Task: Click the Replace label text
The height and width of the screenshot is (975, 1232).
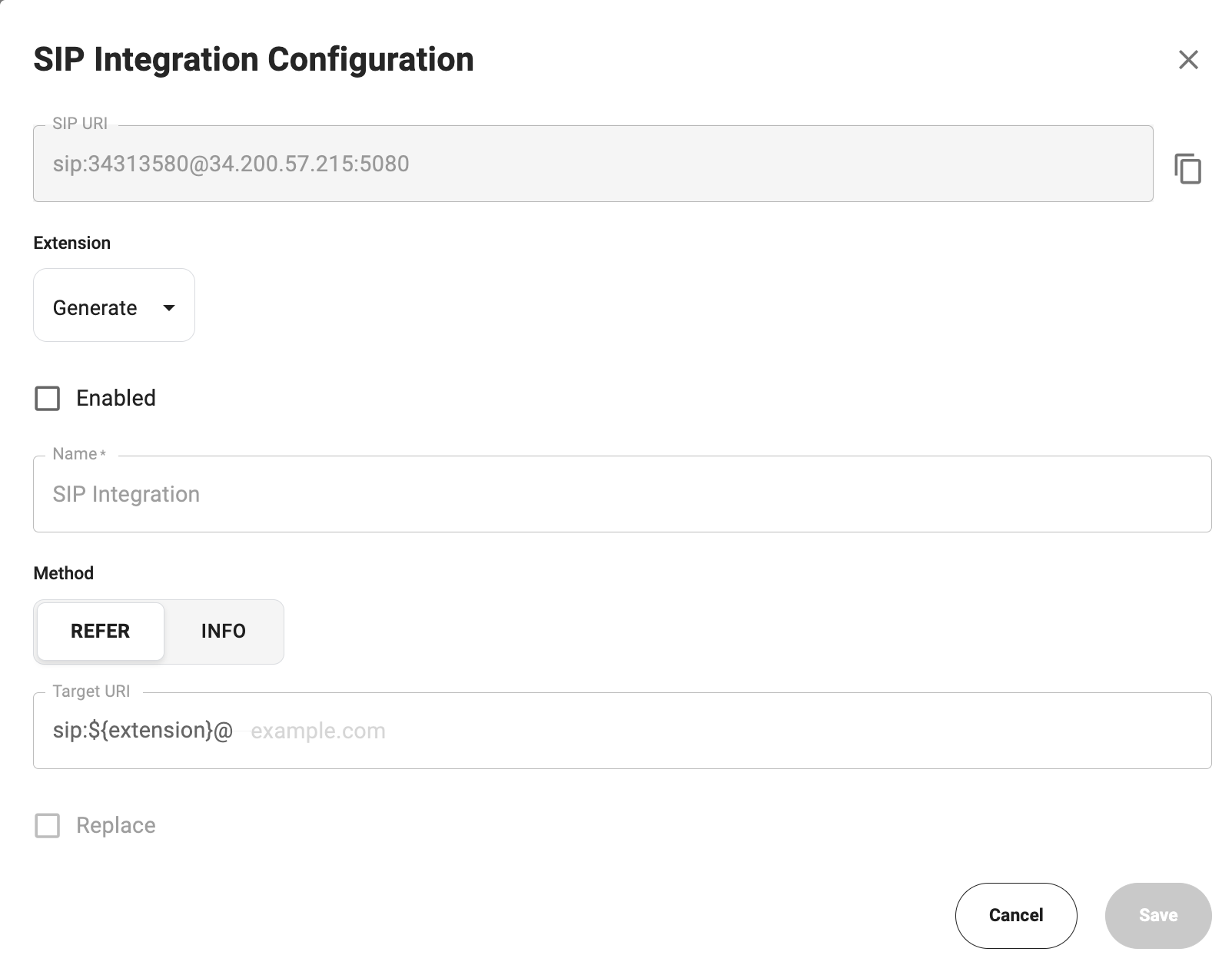Action: [116, 826]
